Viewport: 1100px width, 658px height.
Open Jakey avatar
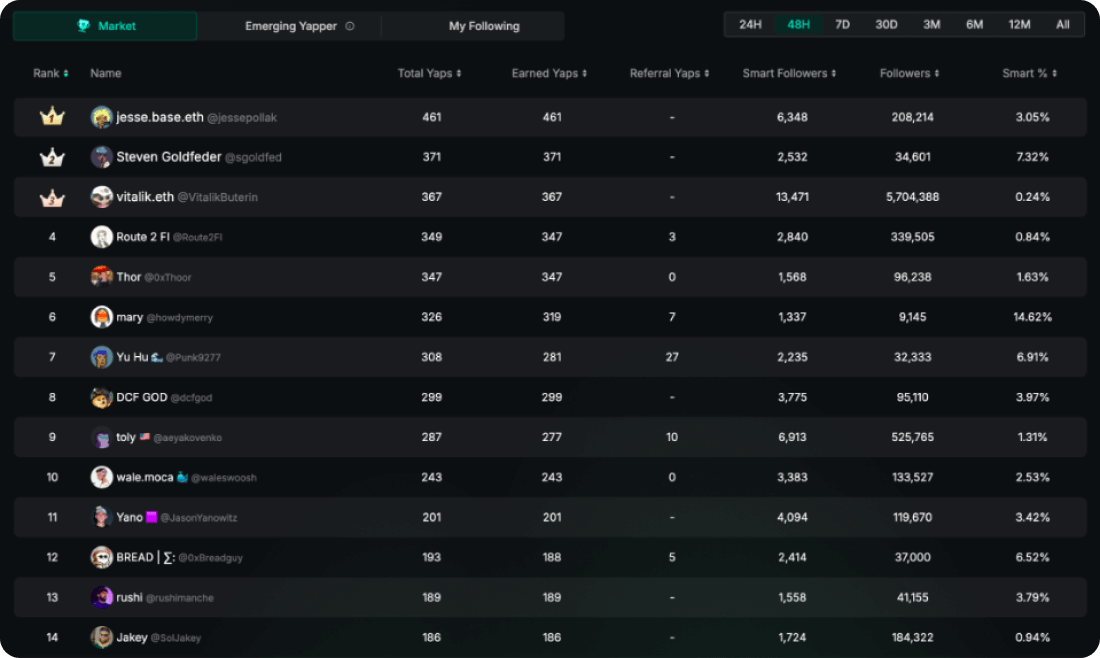click(102, 637)
